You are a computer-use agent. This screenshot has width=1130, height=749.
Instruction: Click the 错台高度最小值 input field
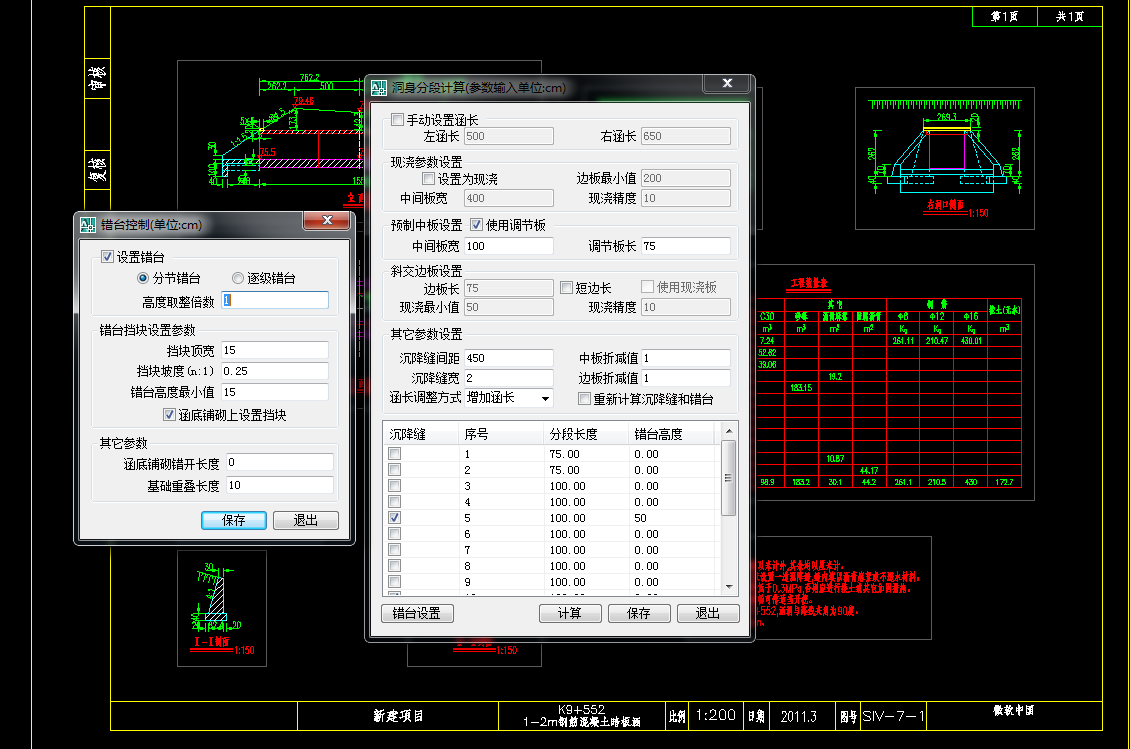[275, 392]
